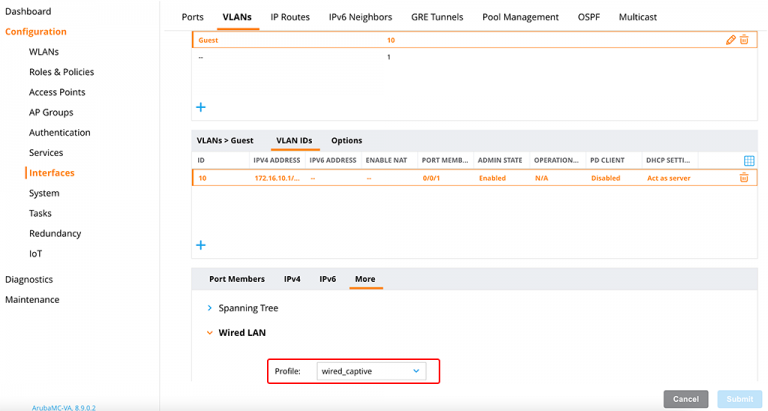
Task: Go to AP Groups page
Action: (51, 112)
